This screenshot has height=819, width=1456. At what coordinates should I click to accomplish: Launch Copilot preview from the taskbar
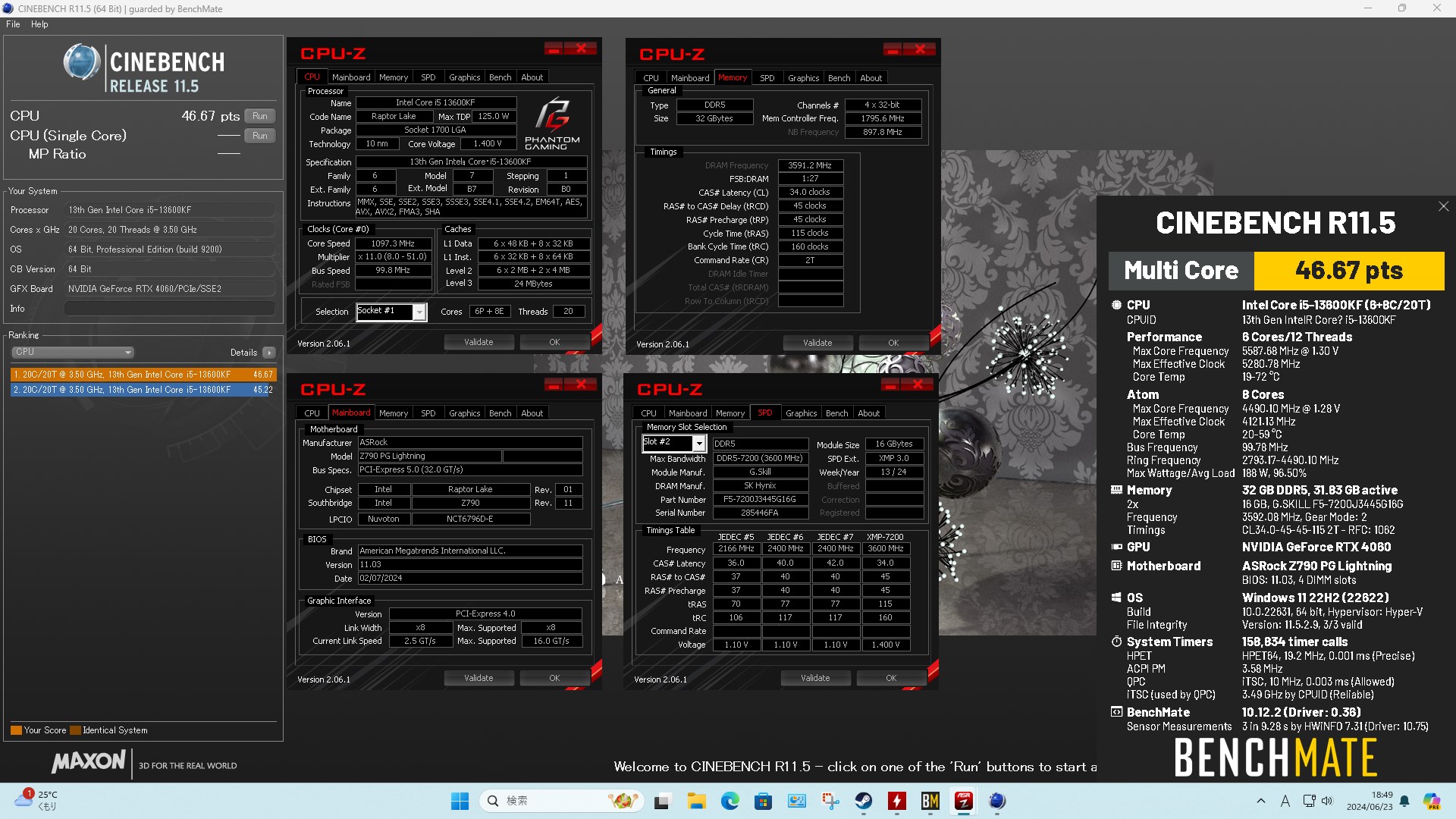[x=1432, y=801]
